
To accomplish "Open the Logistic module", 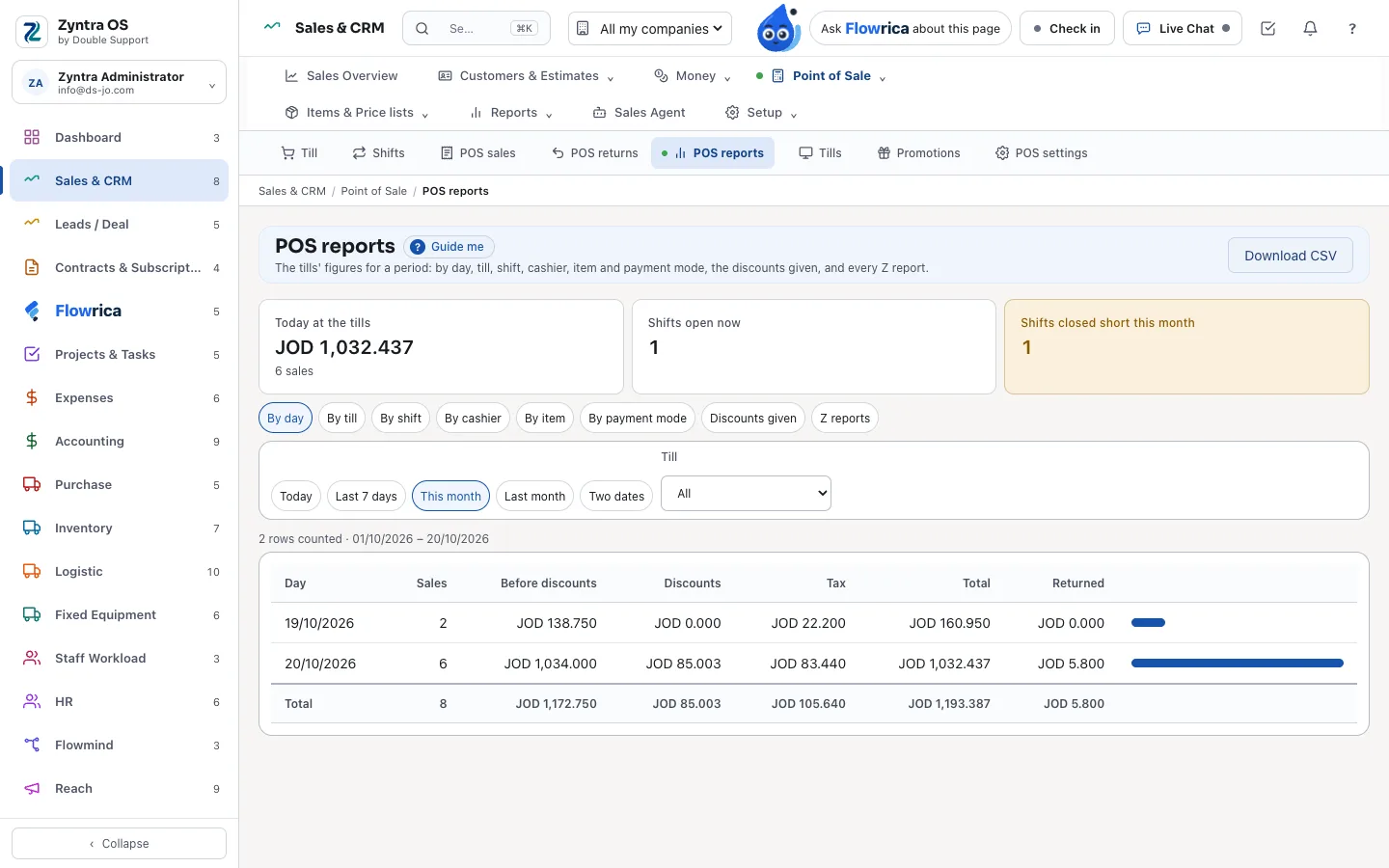I will [x=120, y=571].
